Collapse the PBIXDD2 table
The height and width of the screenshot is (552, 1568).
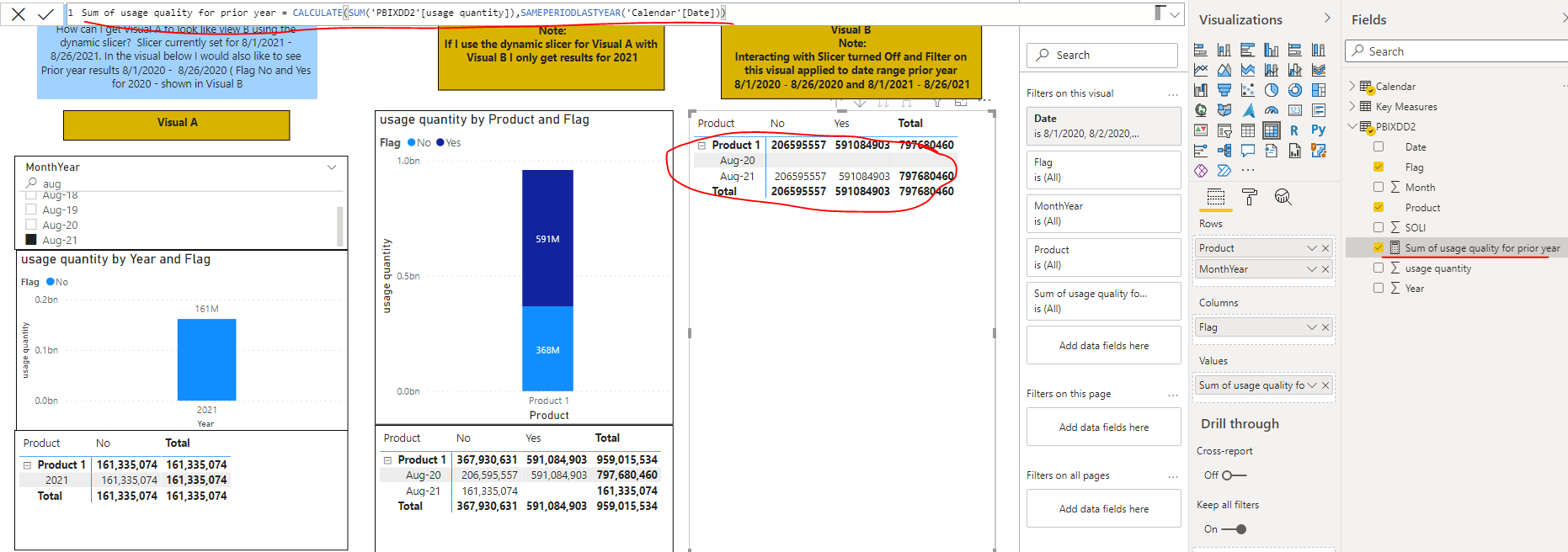coord(1352,126)
